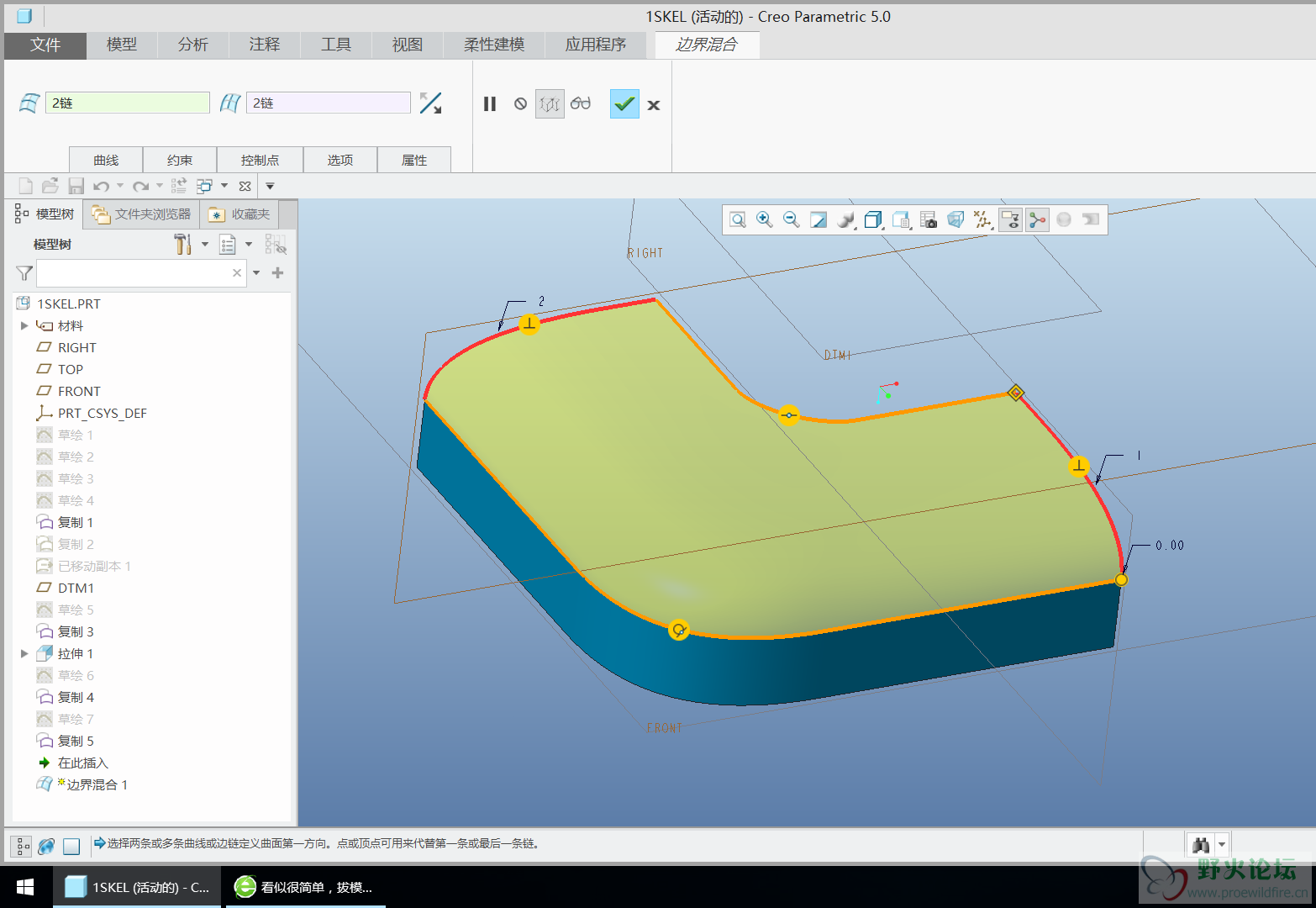Image resolution: width=1316 pixels, height=908 pixels.
Task: Accept the feature with the green checkmark
Action: pyautogui.click(x=624, y=104)
